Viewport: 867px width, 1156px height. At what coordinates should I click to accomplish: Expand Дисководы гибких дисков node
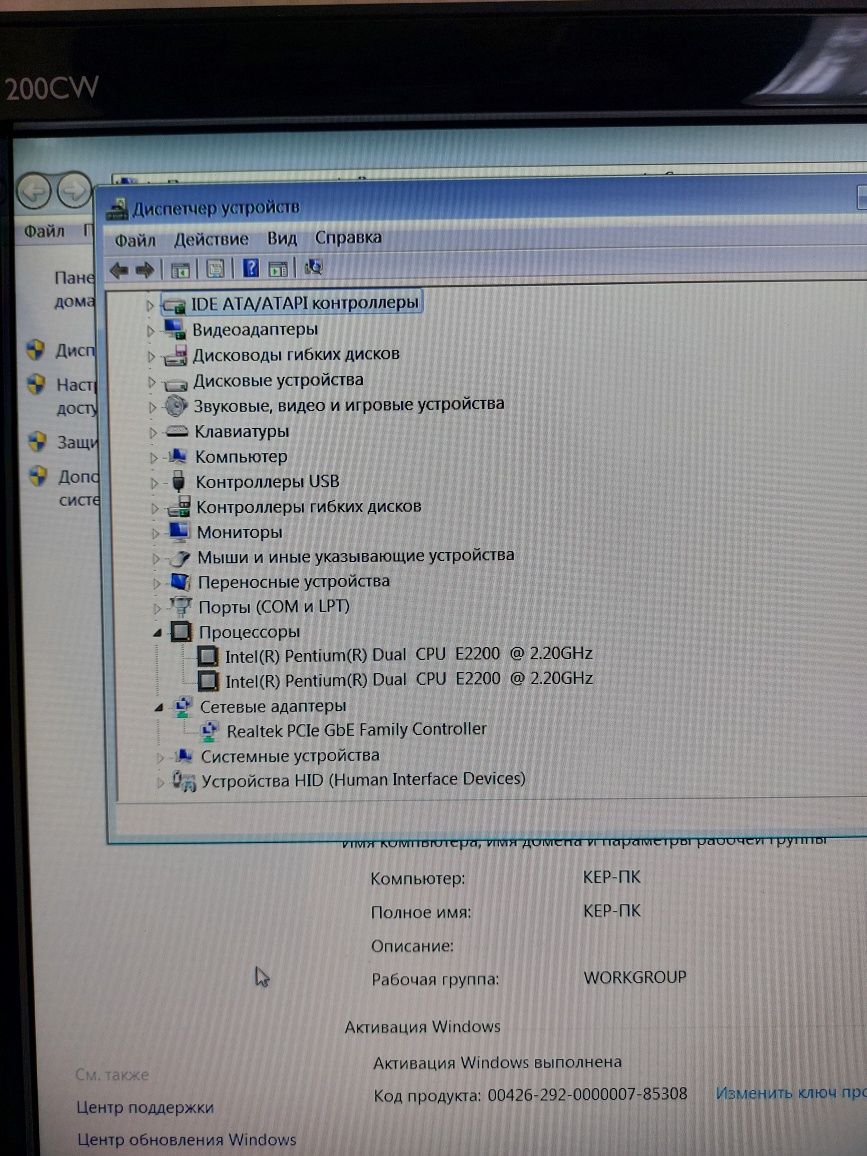pyautogui.click(x=151, y=357)
